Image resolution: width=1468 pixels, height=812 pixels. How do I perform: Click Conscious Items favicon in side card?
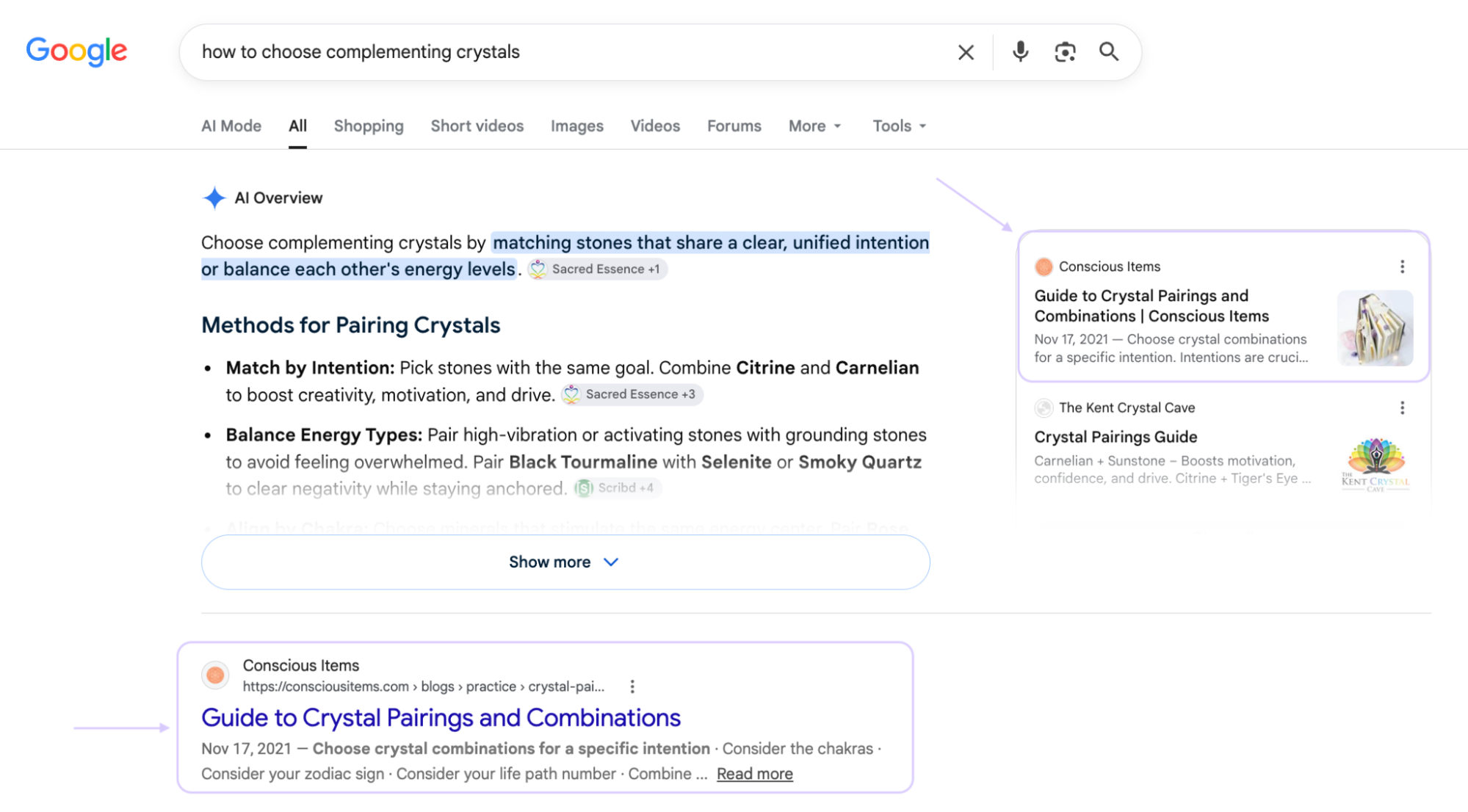(x=1044, y=267)
